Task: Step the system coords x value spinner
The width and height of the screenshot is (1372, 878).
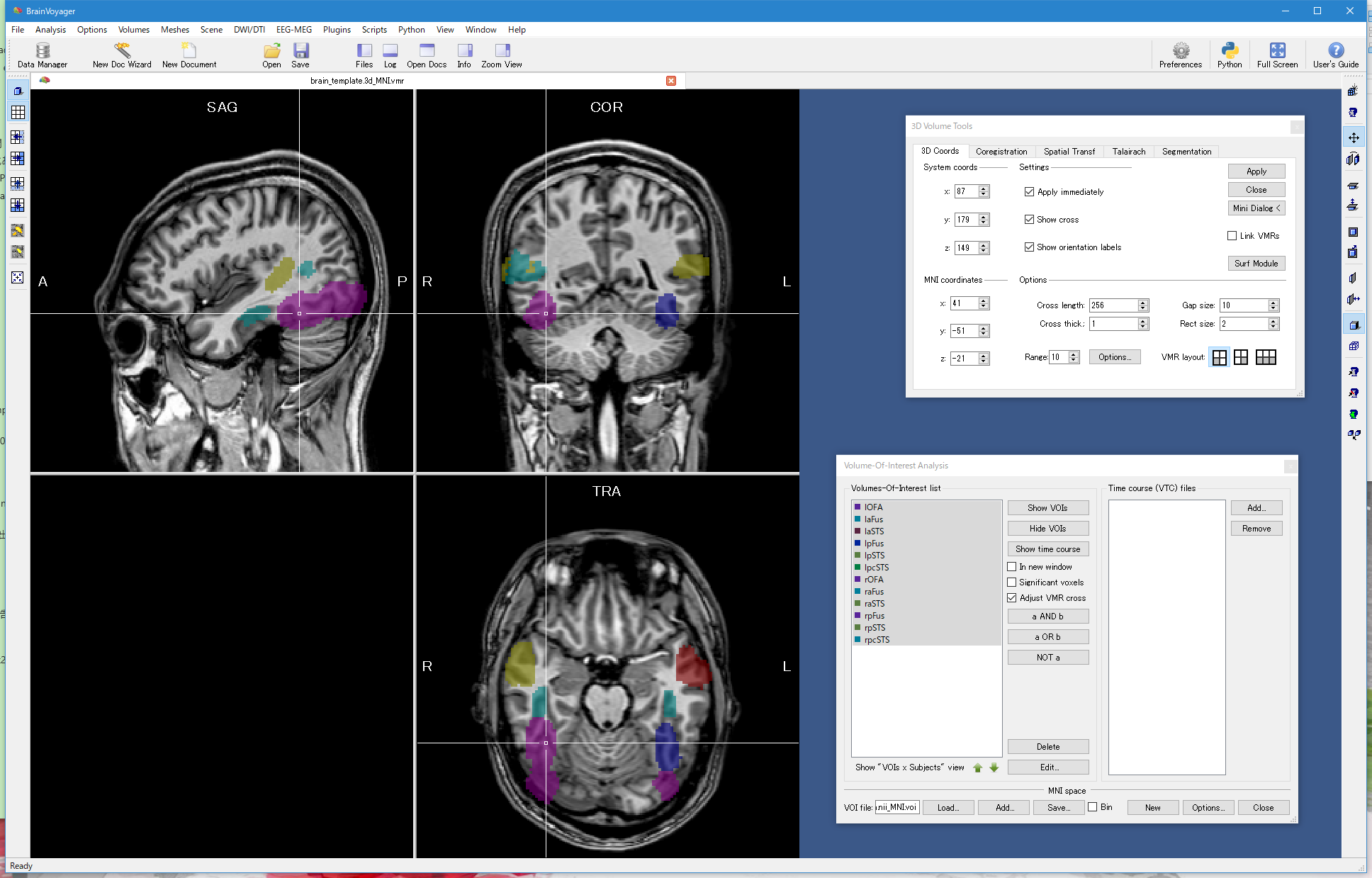Action: pyautogui.click(x=984, y=191)
